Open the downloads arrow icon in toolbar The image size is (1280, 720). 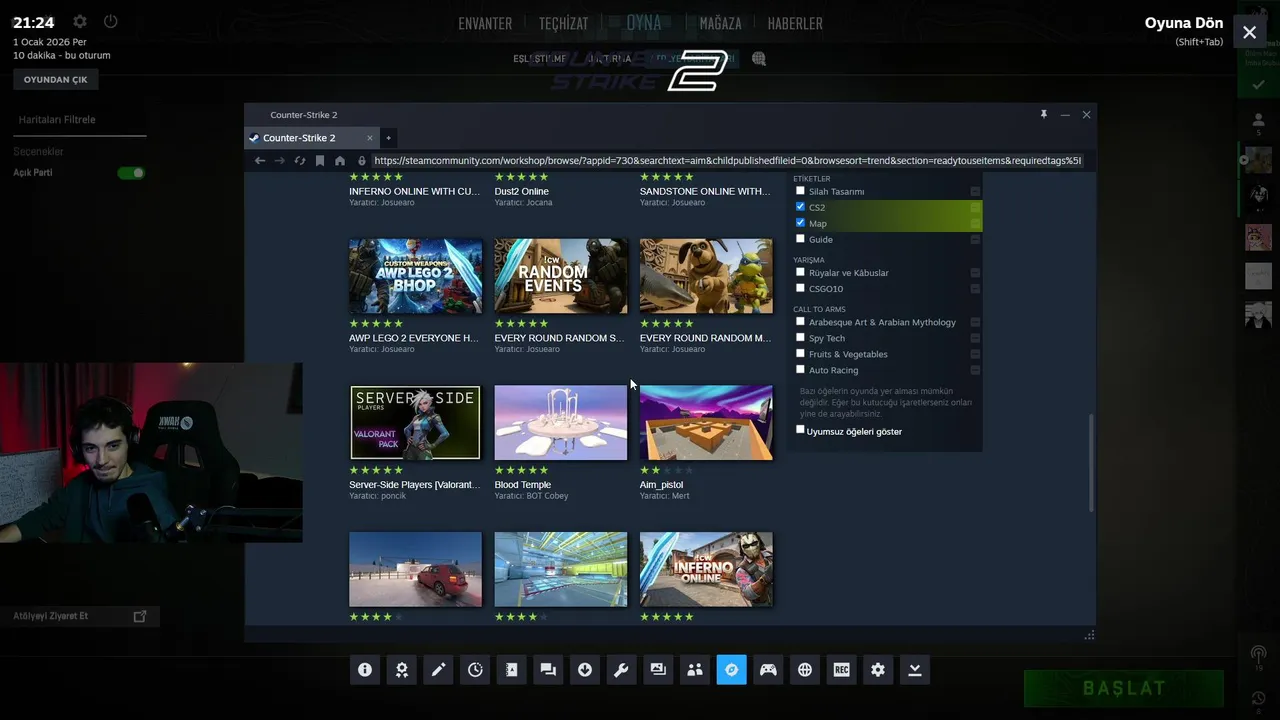click(x=585, y=670)
